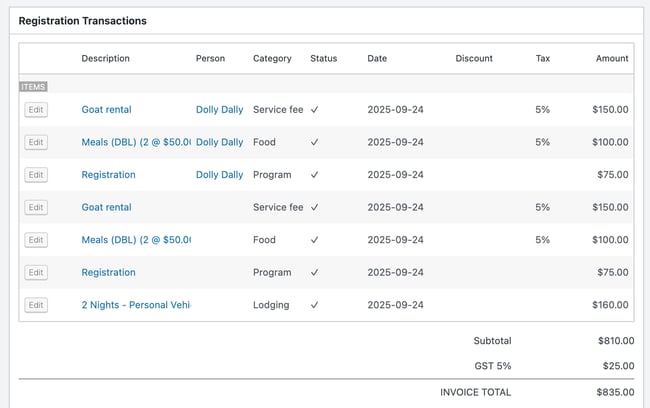Edit Dolly Dally's Meals (DBL) transaction
The width and height of the screenshot is (650, 408).
[x=36, y=142]
